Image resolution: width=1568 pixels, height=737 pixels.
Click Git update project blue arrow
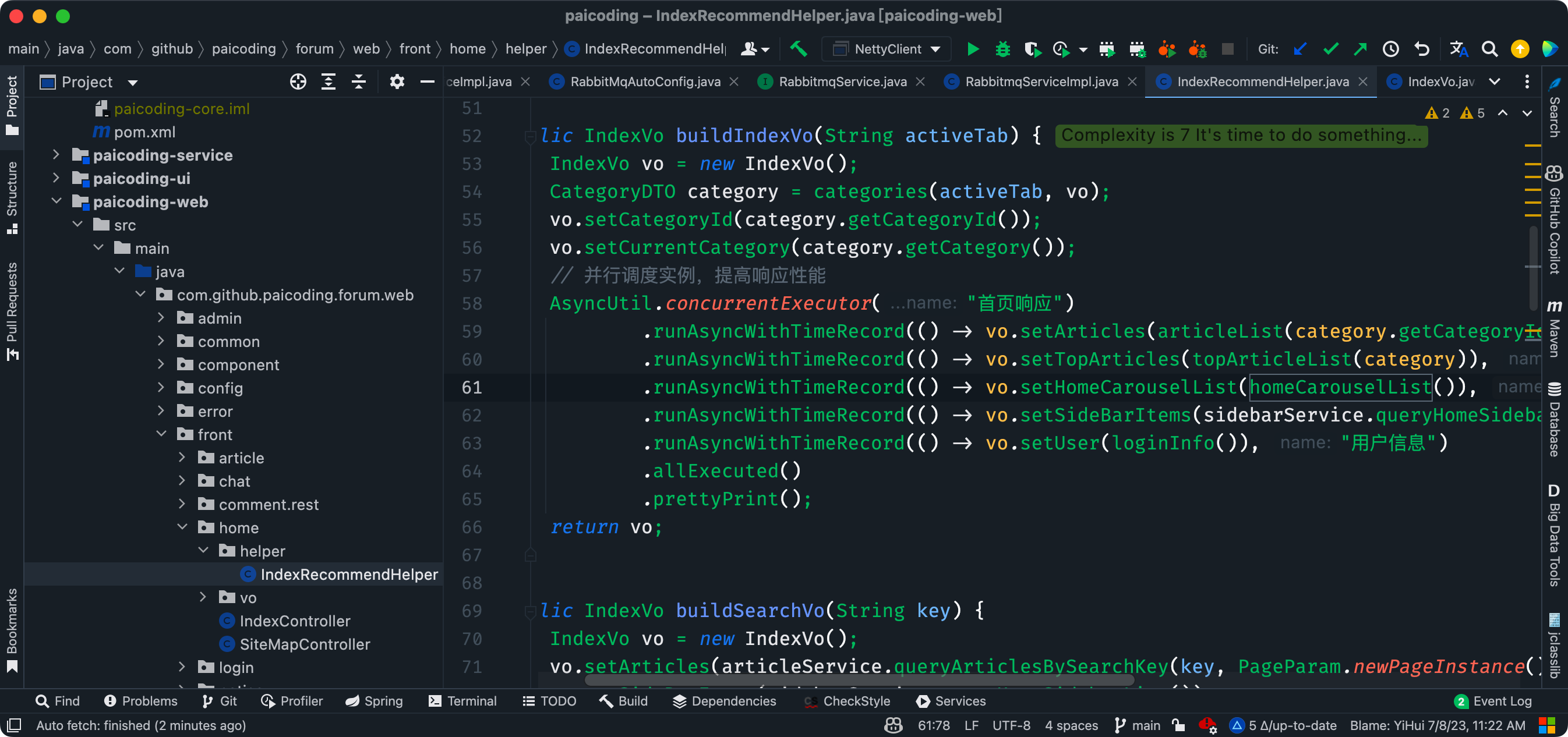[1300, 49]
